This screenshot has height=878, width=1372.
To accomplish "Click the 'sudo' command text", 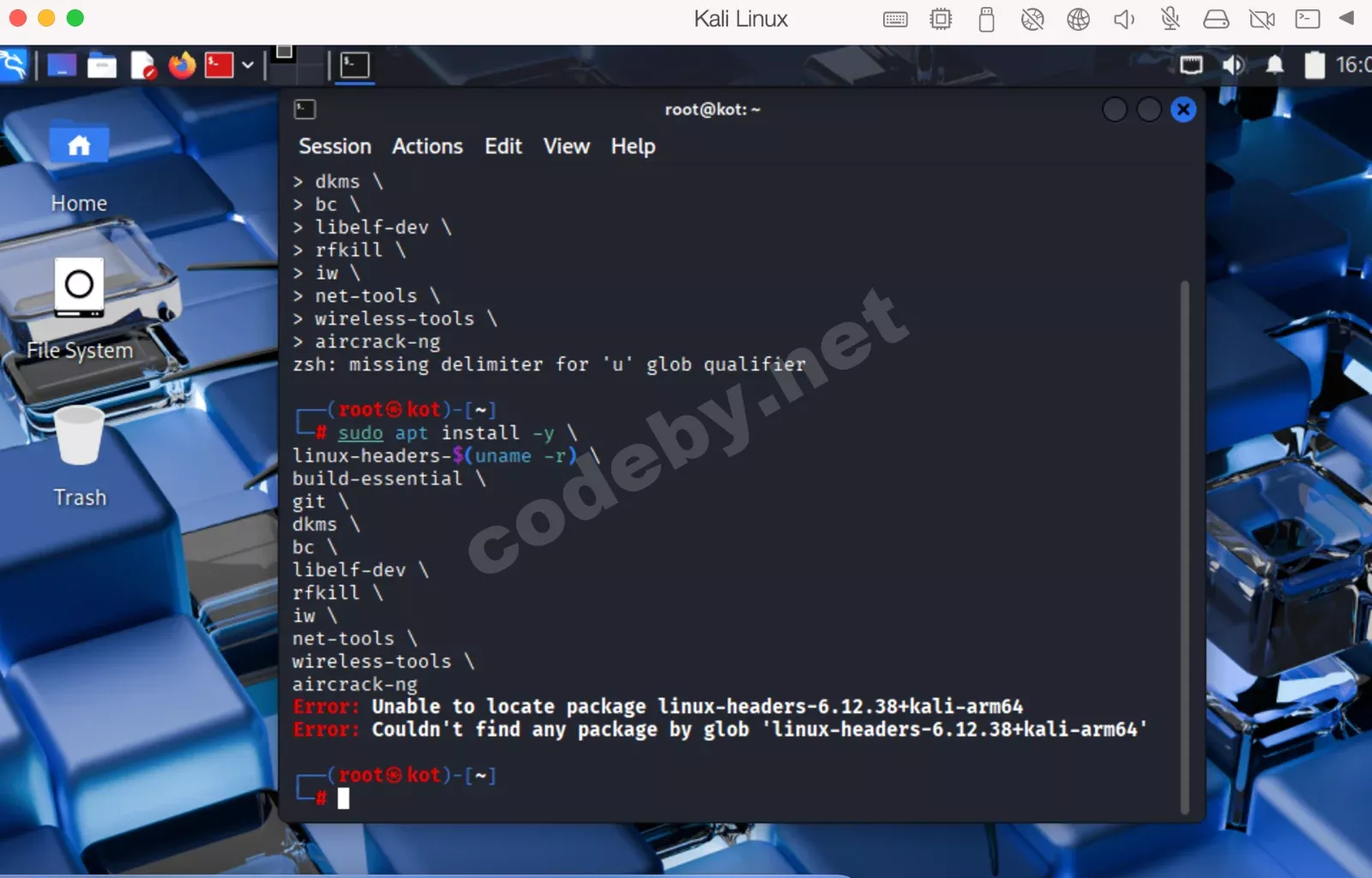I will [x=360, y=433].
